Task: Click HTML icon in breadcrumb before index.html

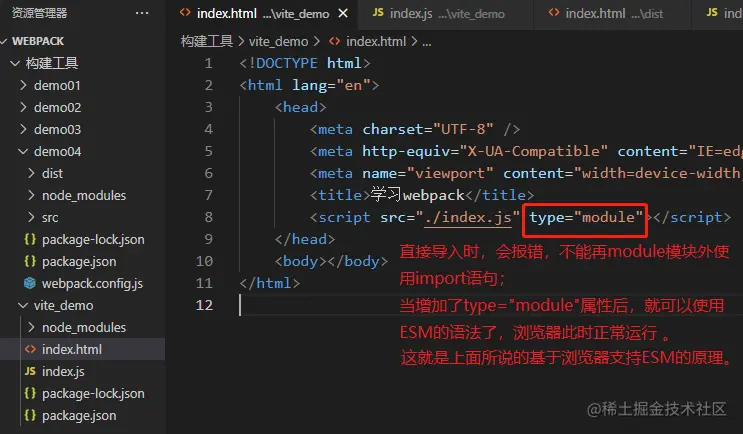Action: coord(335,41)
